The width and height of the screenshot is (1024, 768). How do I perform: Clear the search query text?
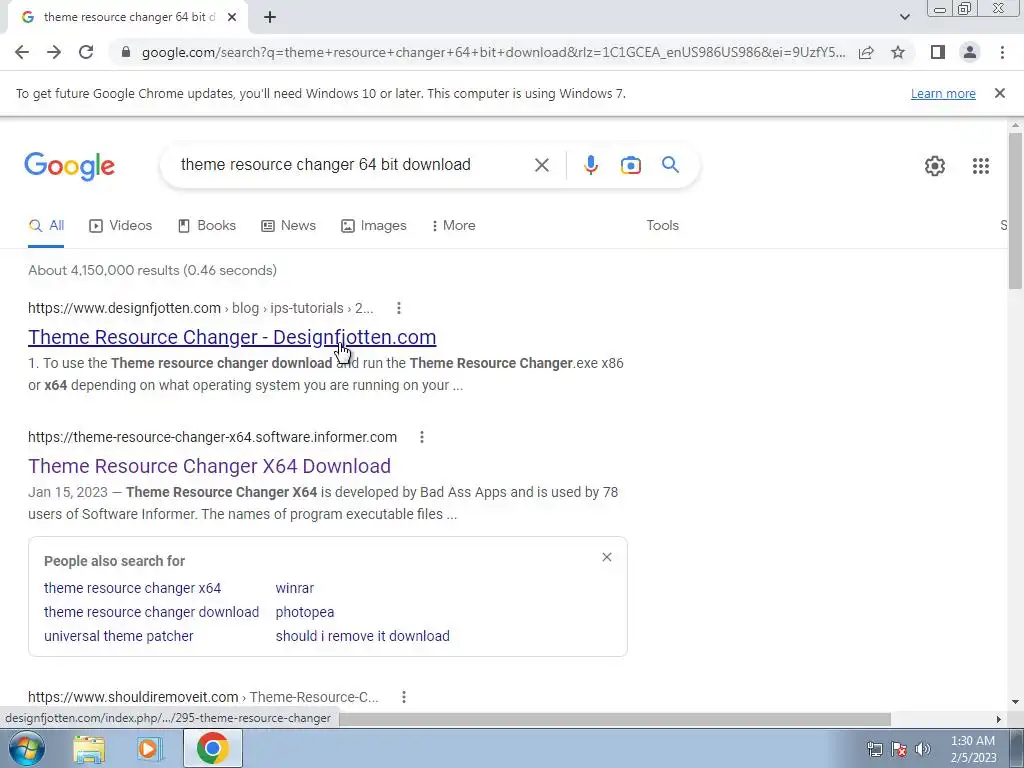point(541,165)
